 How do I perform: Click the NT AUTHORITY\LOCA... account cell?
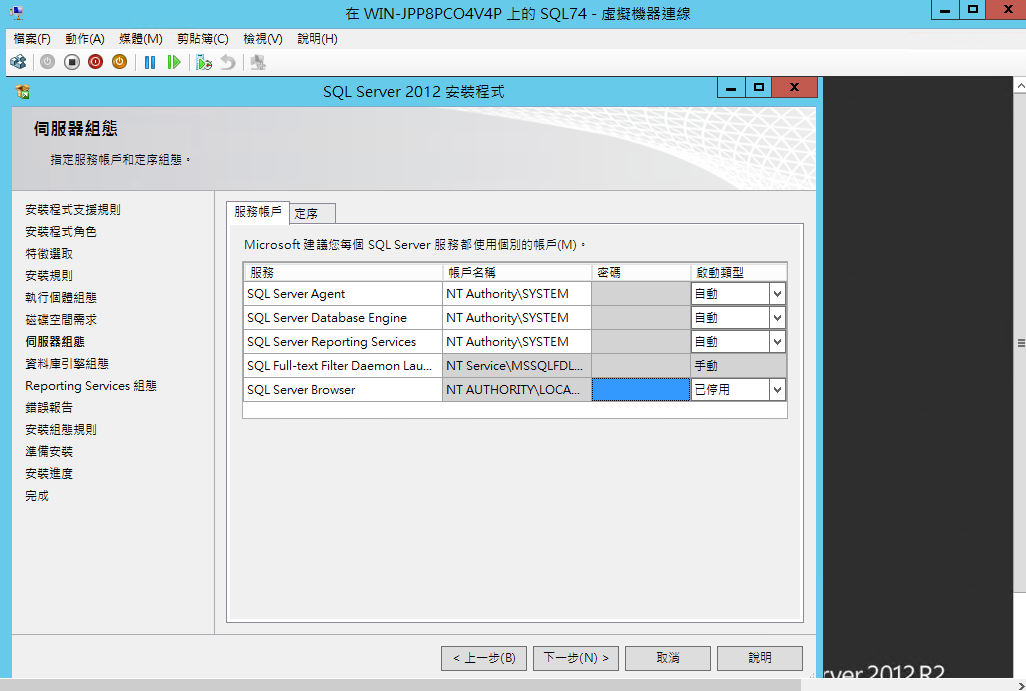pyautogui.click(x=517, y=390)
